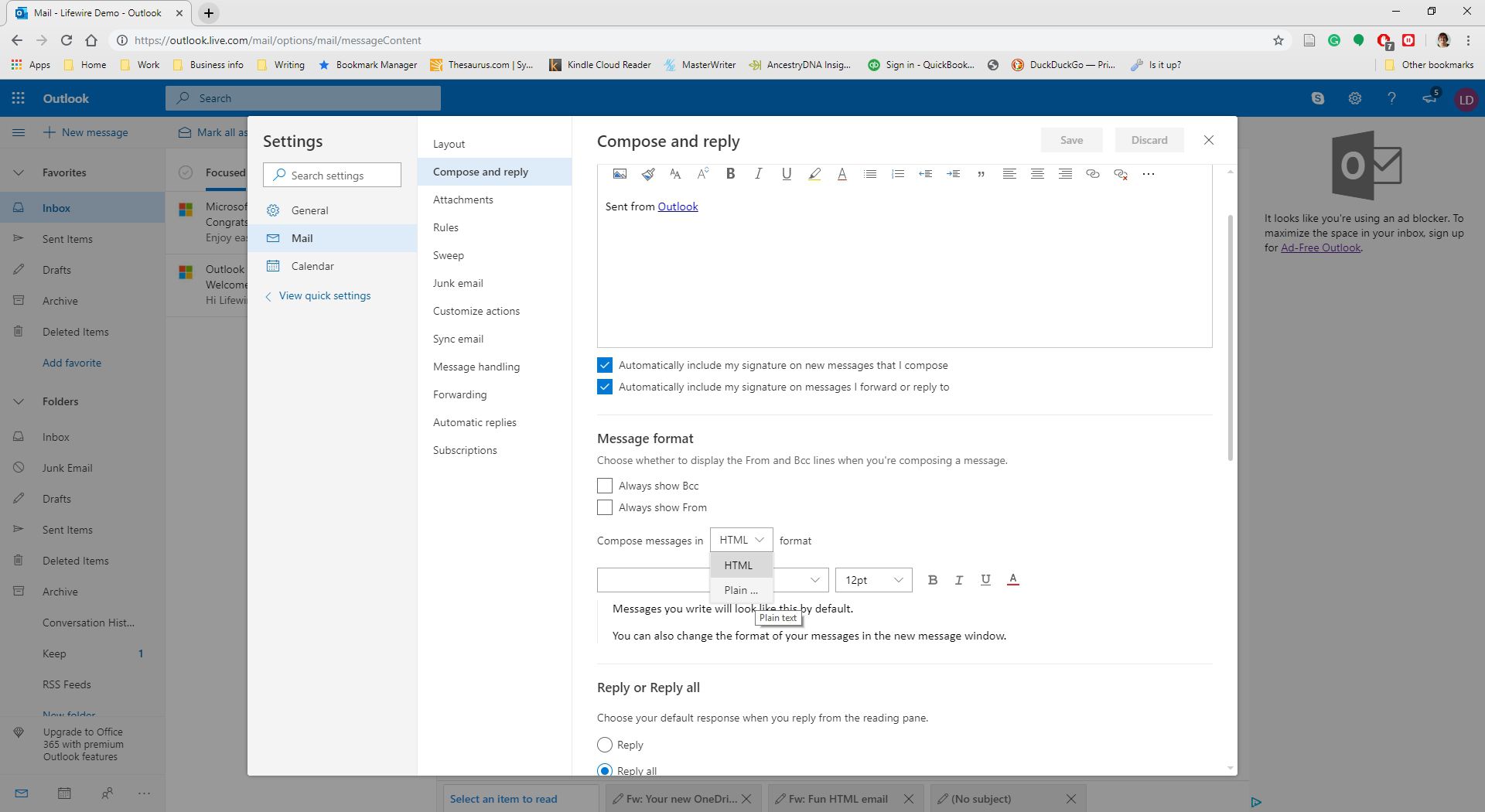The height and width of the screenshot is (812, 1485).
Task: Insert hyperlink in signature editor
Action: coord(1092,174)
